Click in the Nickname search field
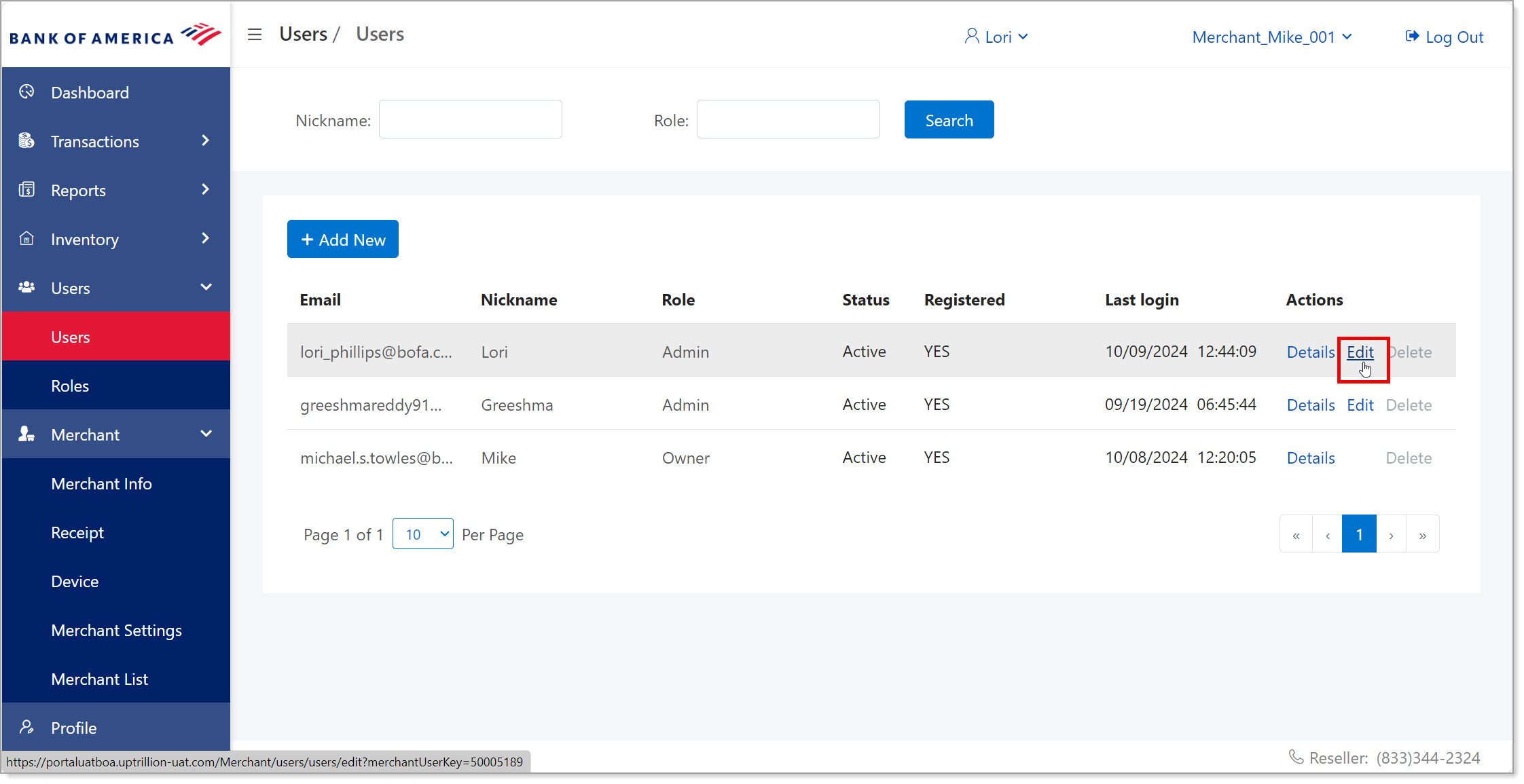The width and height of the screenshot is (1524, 784). pyautogui.click(x=471, y=120)
